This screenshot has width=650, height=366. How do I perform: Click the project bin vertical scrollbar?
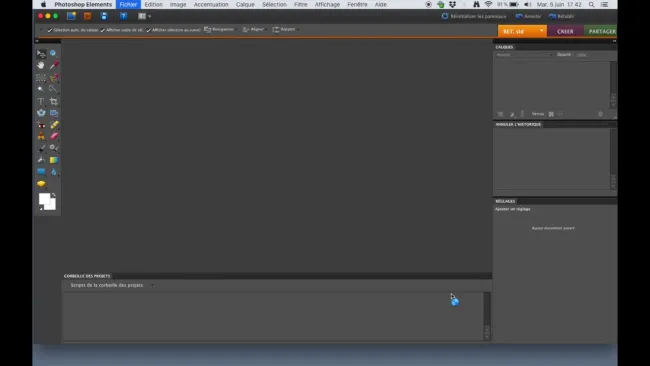coord(487,316)
